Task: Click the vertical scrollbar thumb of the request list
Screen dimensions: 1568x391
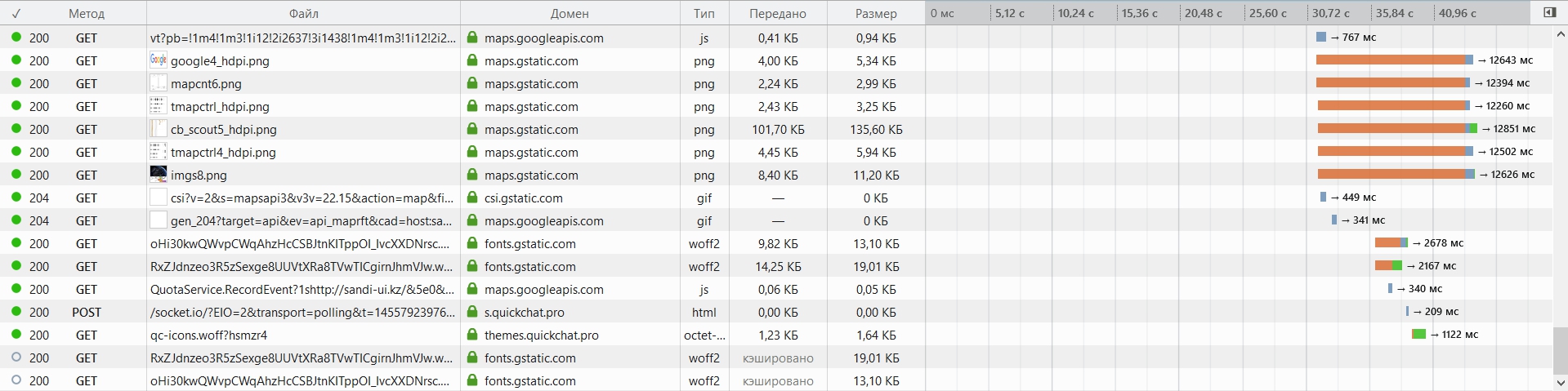Action: [x=1560, y=349]
